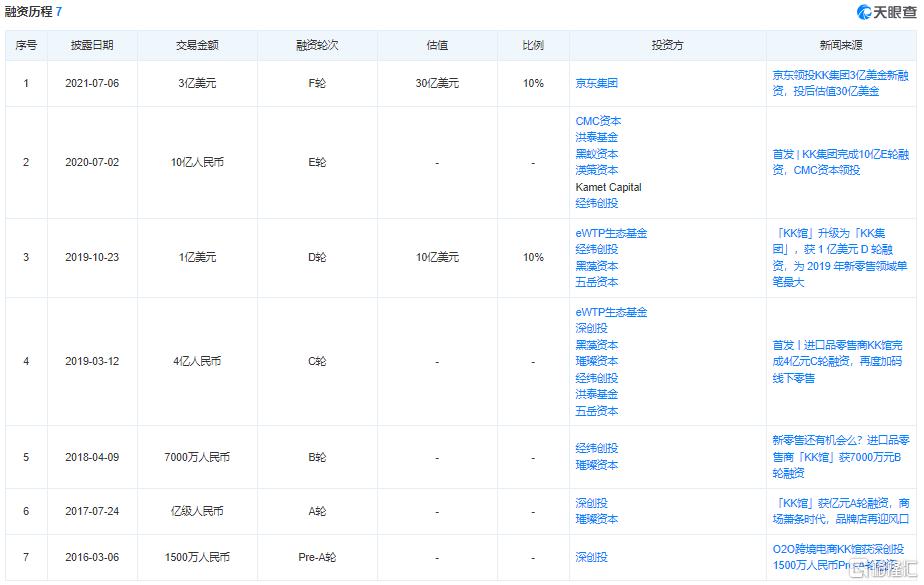
Task: Select the 4亿人民币 transaction amount
Action: click(x=197, y=361)
